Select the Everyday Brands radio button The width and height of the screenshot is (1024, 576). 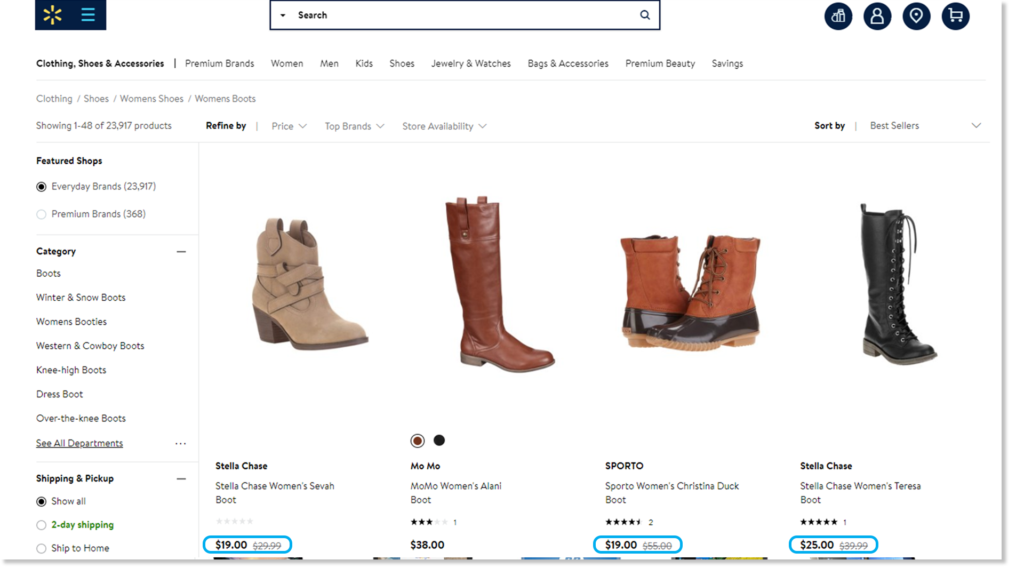point(41,187)
